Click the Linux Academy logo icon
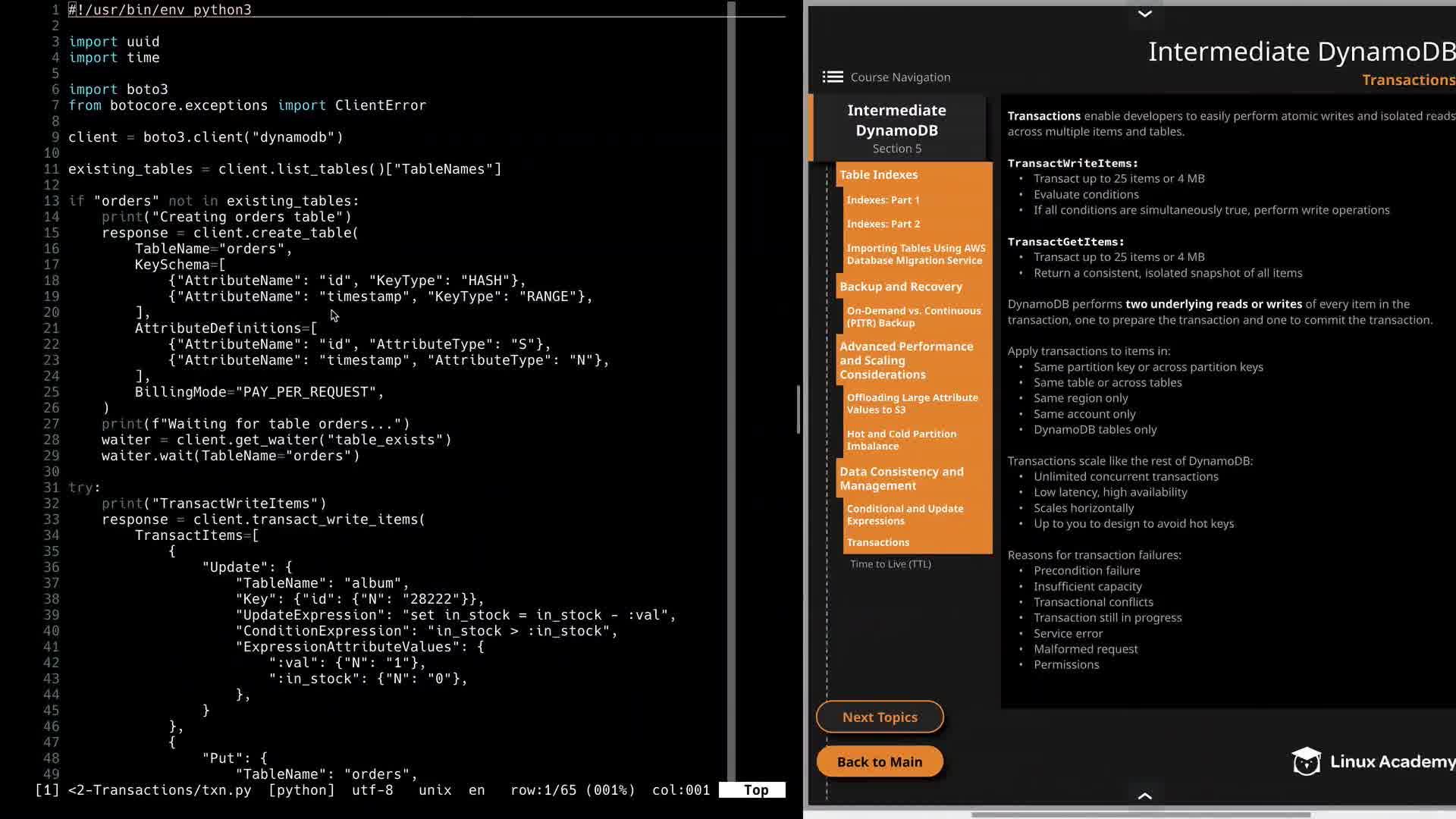1456x819 pixels. click(1306, 761)
